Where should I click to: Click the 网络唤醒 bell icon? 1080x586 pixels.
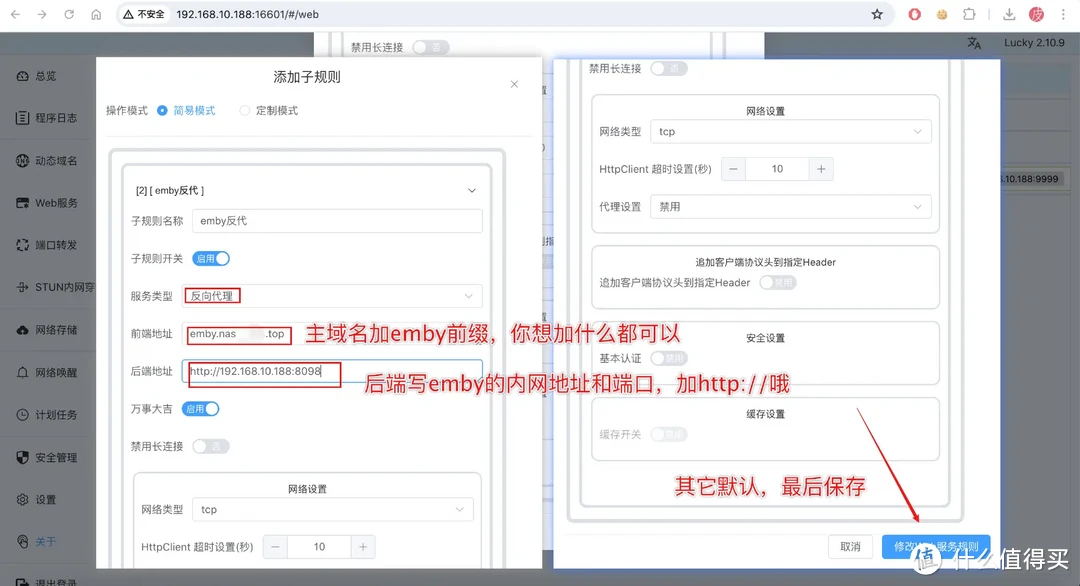click(x=22, y=373)
